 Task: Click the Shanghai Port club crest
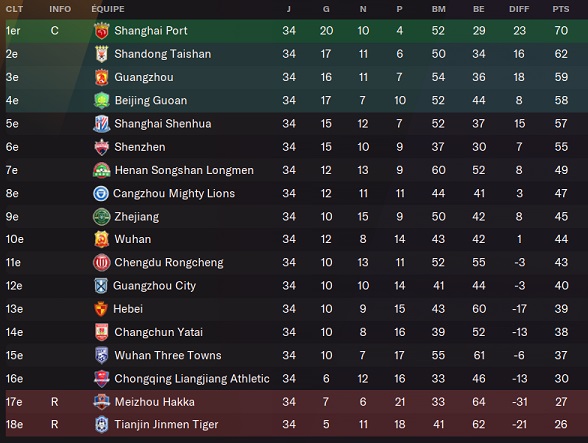coord(101,31)
